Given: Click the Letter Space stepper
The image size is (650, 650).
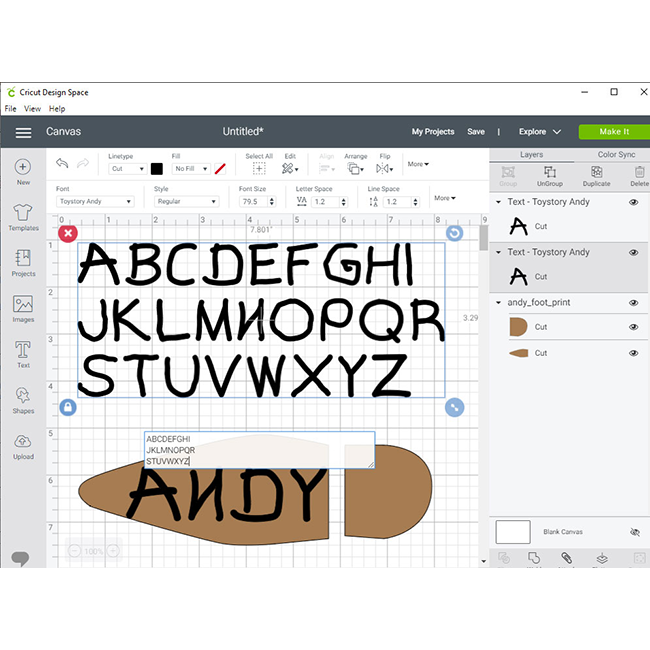Looking at the screenshot, I should pyautogui.click(x=343, y=202).
